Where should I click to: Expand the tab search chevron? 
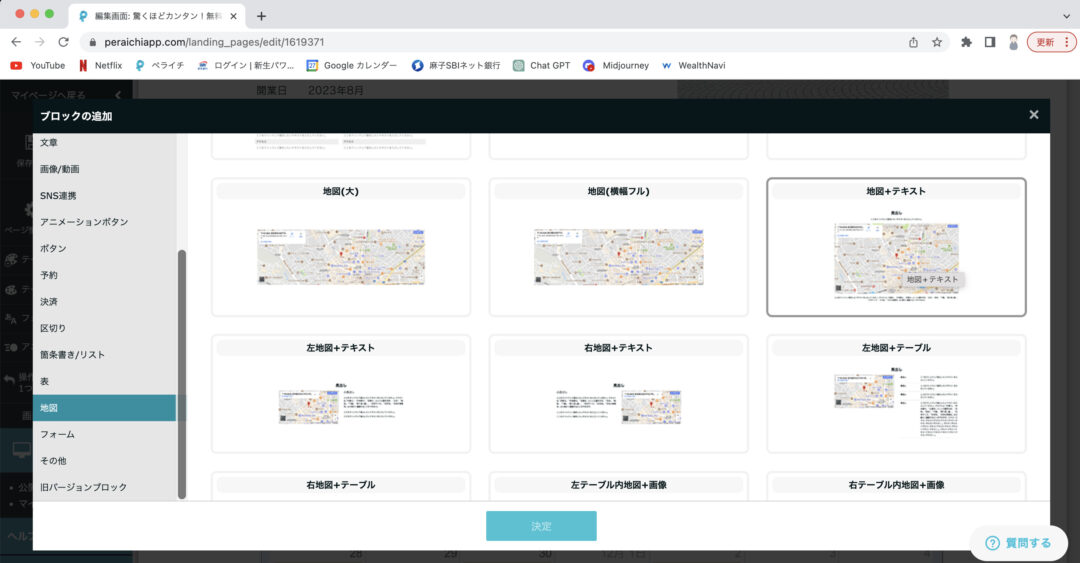pos(1066,16)
